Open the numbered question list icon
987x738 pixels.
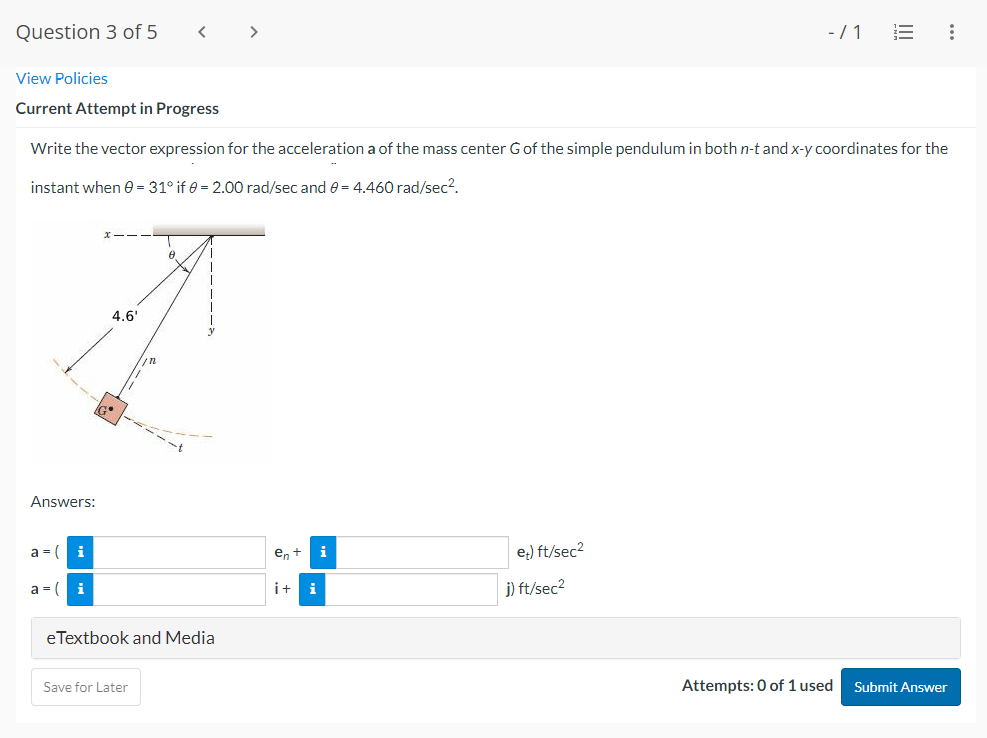click(903, 31)
